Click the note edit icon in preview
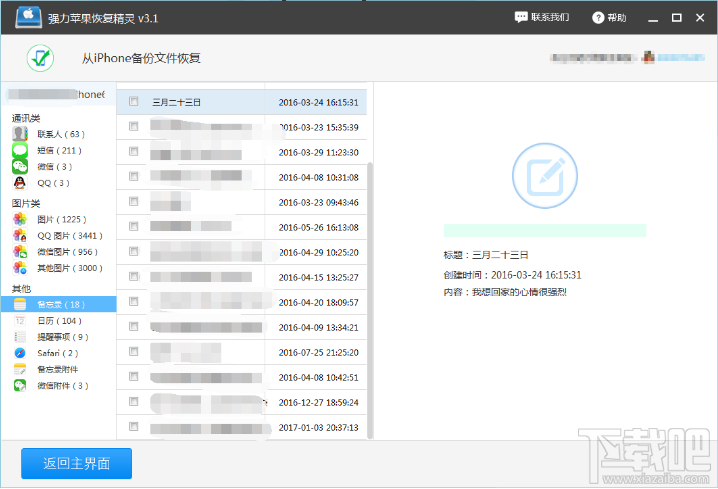Viewport: 718px width, 489px height. [544, 176]
